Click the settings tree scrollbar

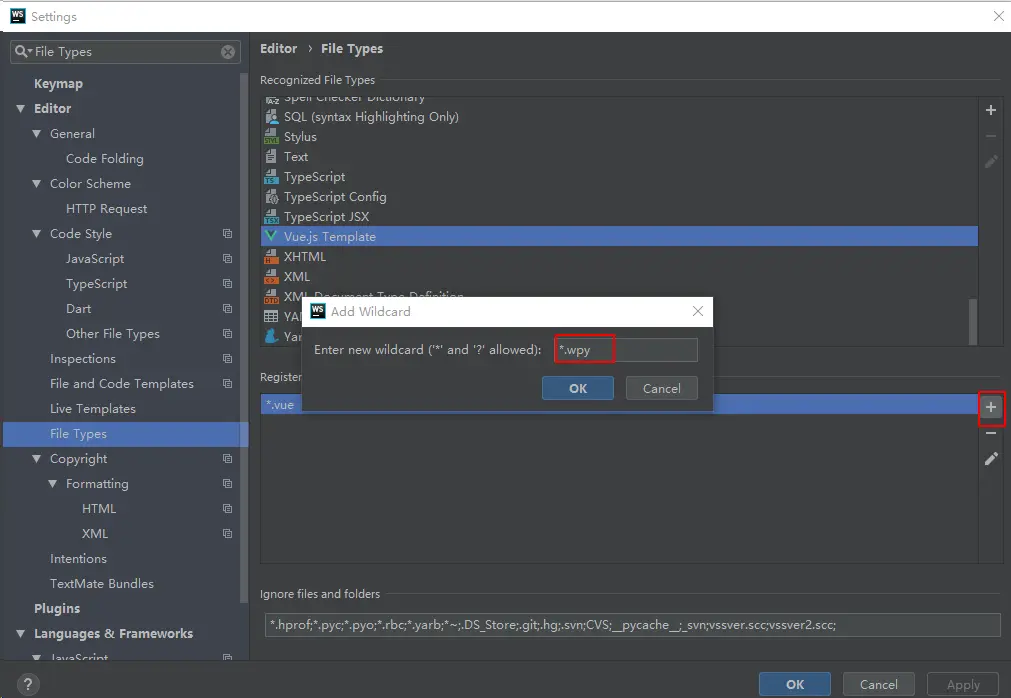244,338
